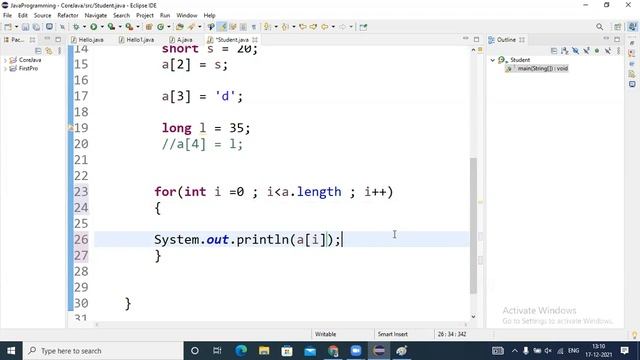Image resolution: width=640 pixels, height=360 pixels.
Task: Click Collapse All in Outline toolbar
Action: [x=554, y=51]
